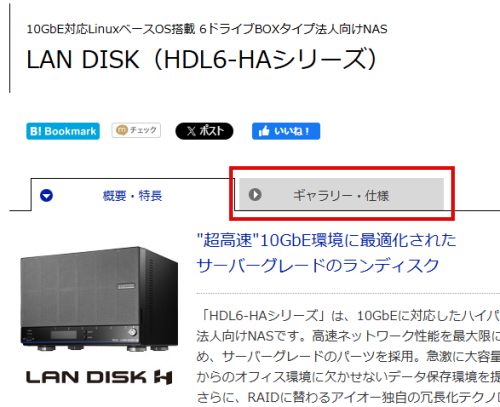Add a Hatena Bookmark for this page
500x407 pixels.
[63, 131]
